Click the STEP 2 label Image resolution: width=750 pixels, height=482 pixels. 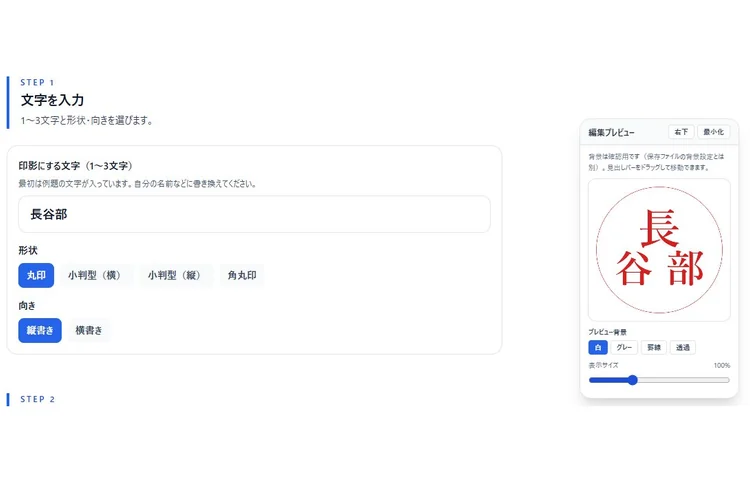pos(37,399)
